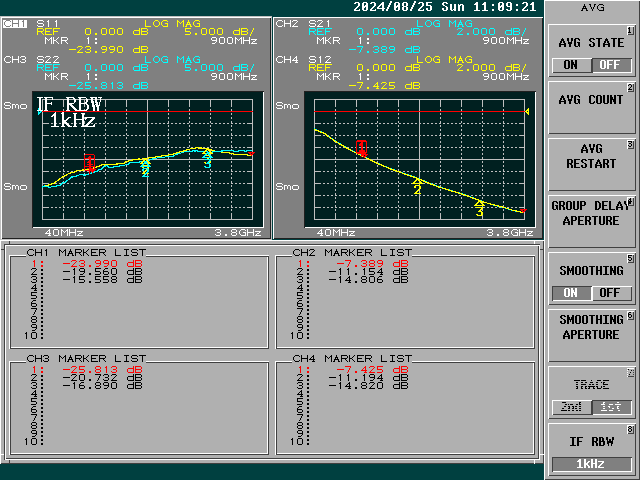Image resolution: width=640 pixels, height=480 pixels.
Task: Click the upper Smo indicator beside the S11 plot
Action: tap(15, 106)
